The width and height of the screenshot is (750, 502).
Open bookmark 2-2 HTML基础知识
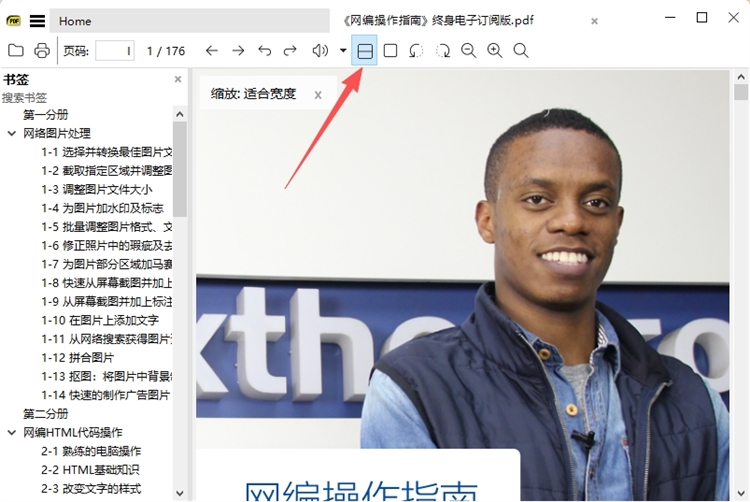coord(90,470)
